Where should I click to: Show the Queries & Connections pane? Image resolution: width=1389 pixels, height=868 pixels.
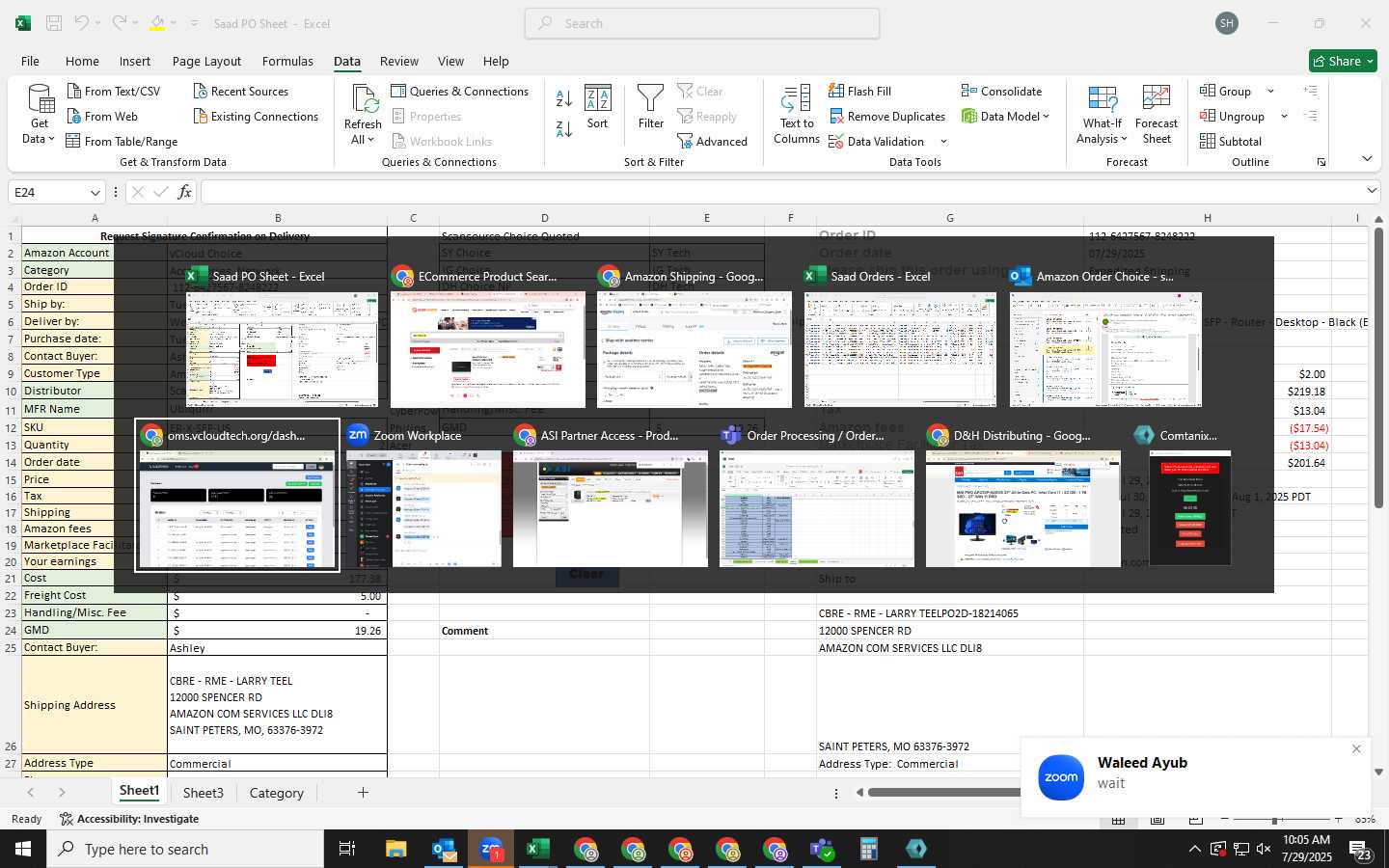[460, 92]
